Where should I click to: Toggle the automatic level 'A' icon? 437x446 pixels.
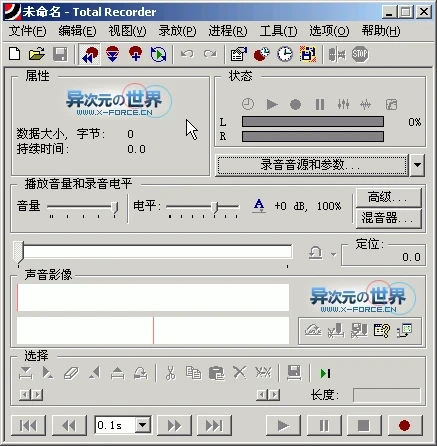pyautogui.click(x=259, y=206)
